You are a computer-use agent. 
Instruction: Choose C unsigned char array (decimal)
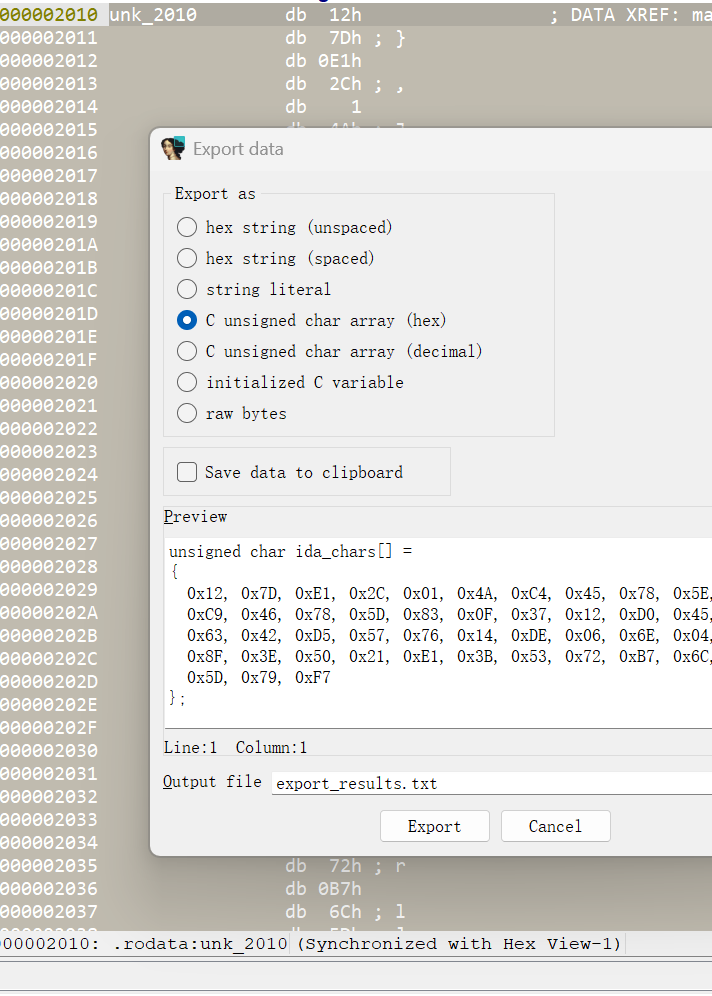click(187, 351)
